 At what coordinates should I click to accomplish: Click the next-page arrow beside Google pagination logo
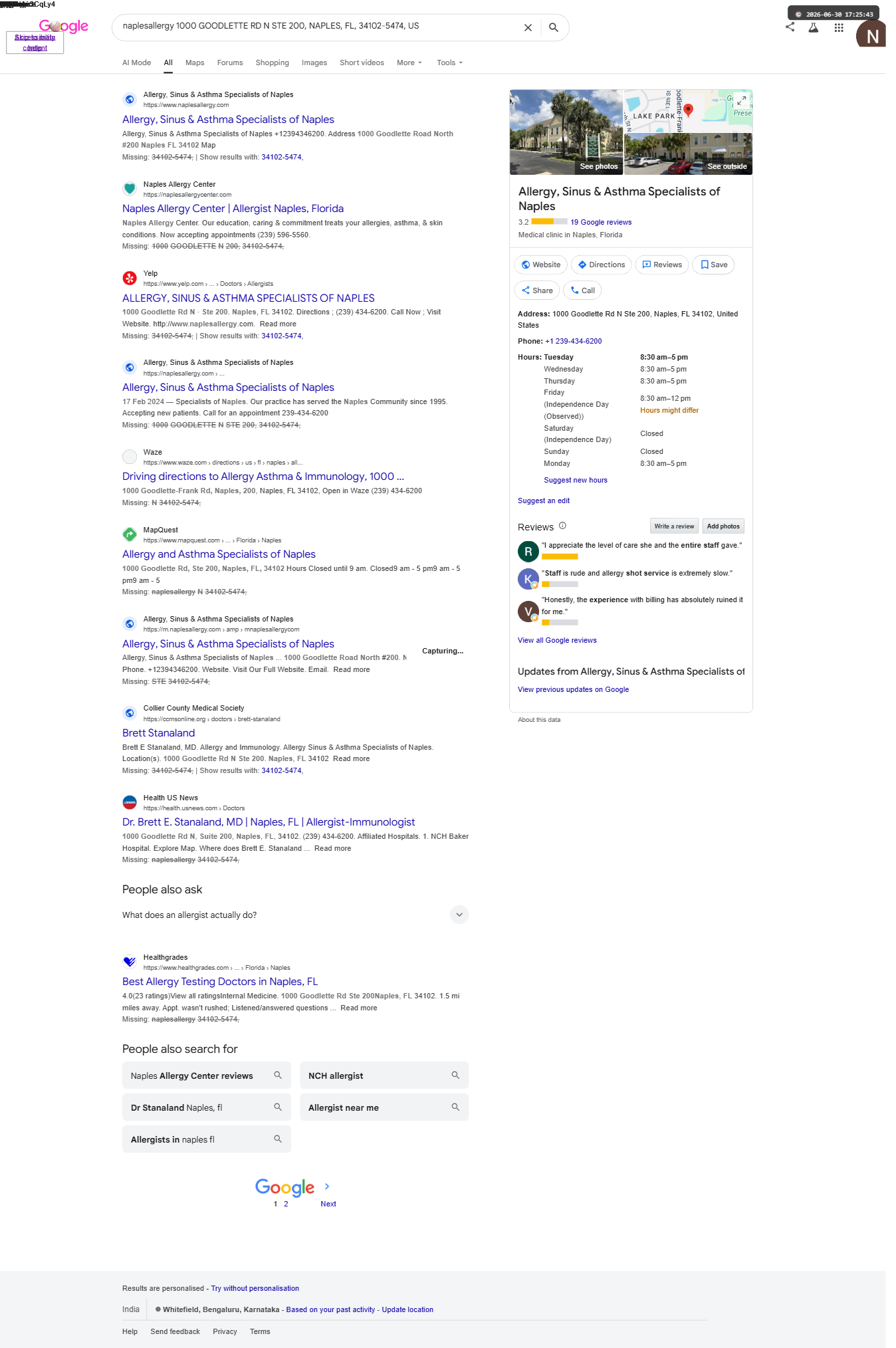[x=327, y=1186]
